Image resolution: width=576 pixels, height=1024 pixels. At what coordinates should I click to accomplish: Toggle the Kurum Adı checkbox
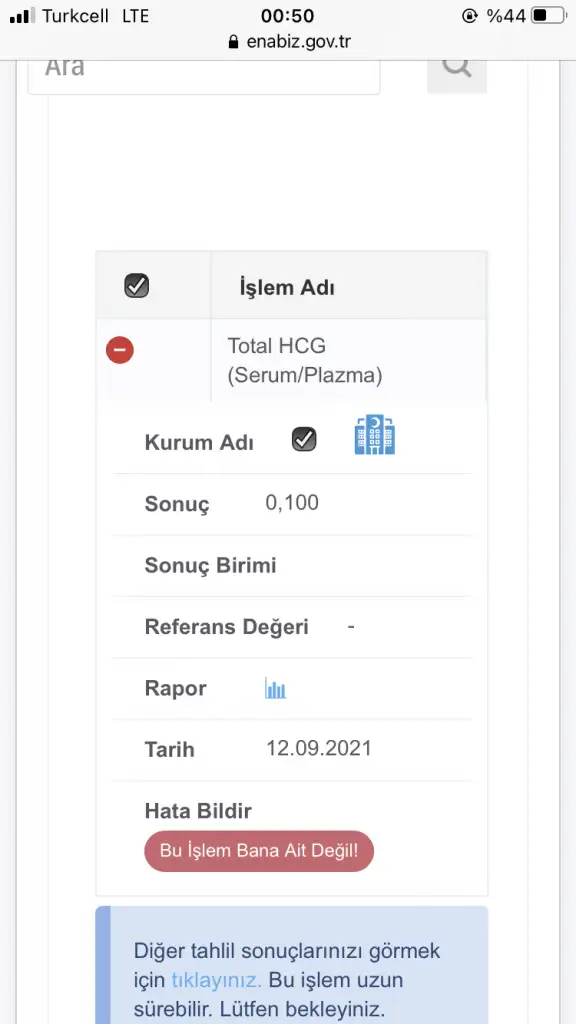click(304, 440)
